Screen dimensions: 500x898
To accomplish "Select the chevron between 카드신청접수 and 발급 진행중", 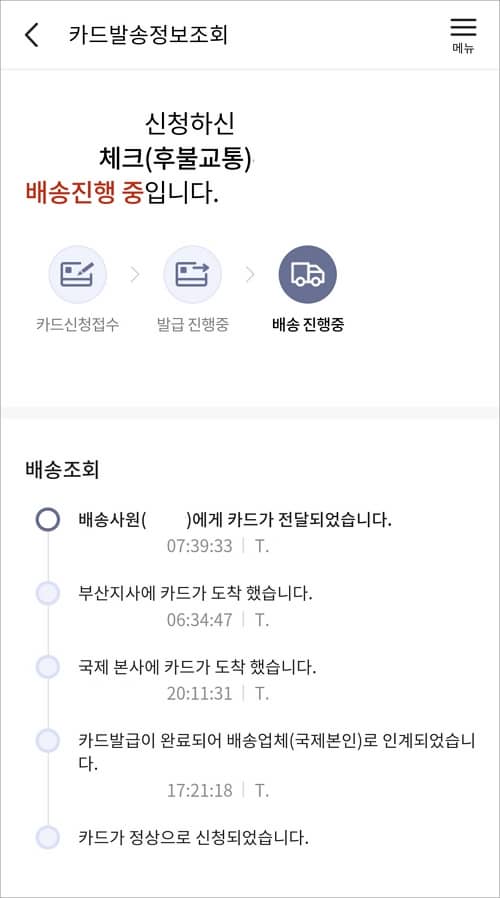I will pos(135,275).
